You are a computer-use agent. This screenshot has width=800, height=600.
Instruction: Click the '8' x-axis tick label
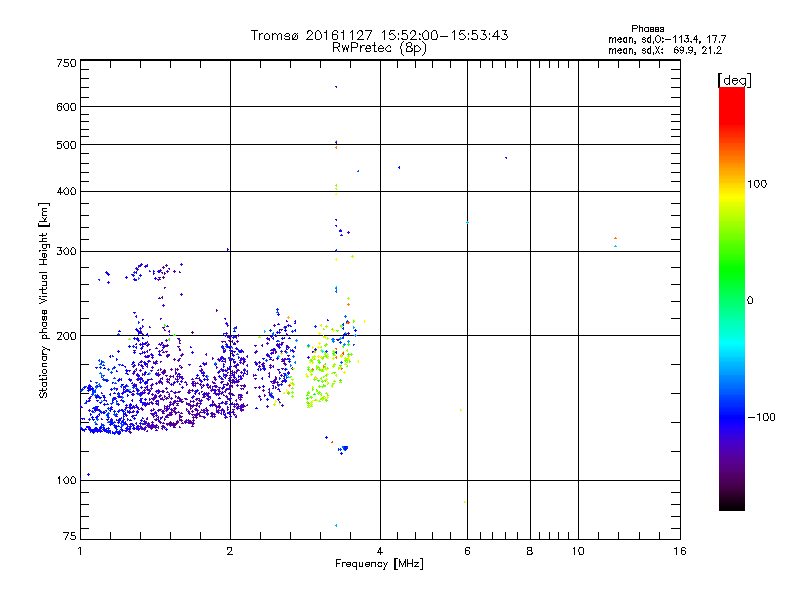point(530,551)
